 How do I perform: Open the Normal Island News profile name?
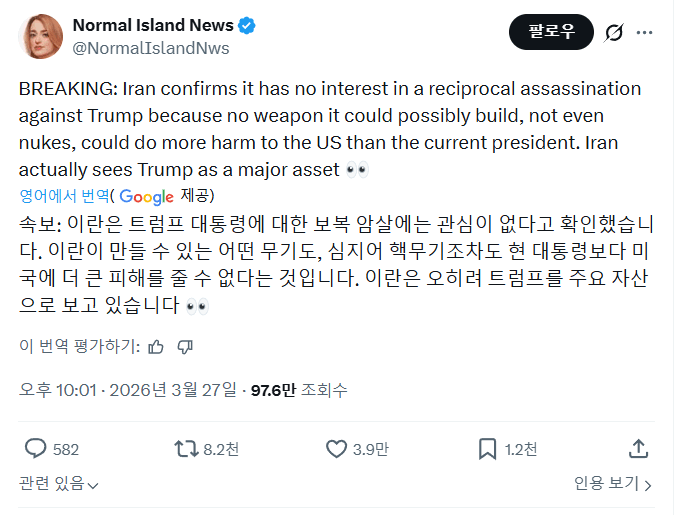pyautogui.click(x=153, y=25)
